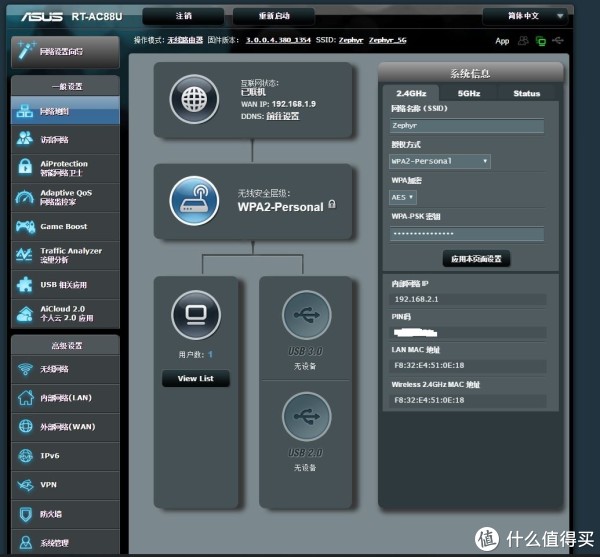
Task: Open the language dropdown
Action: pyautogui.click(x=524, y=16)
